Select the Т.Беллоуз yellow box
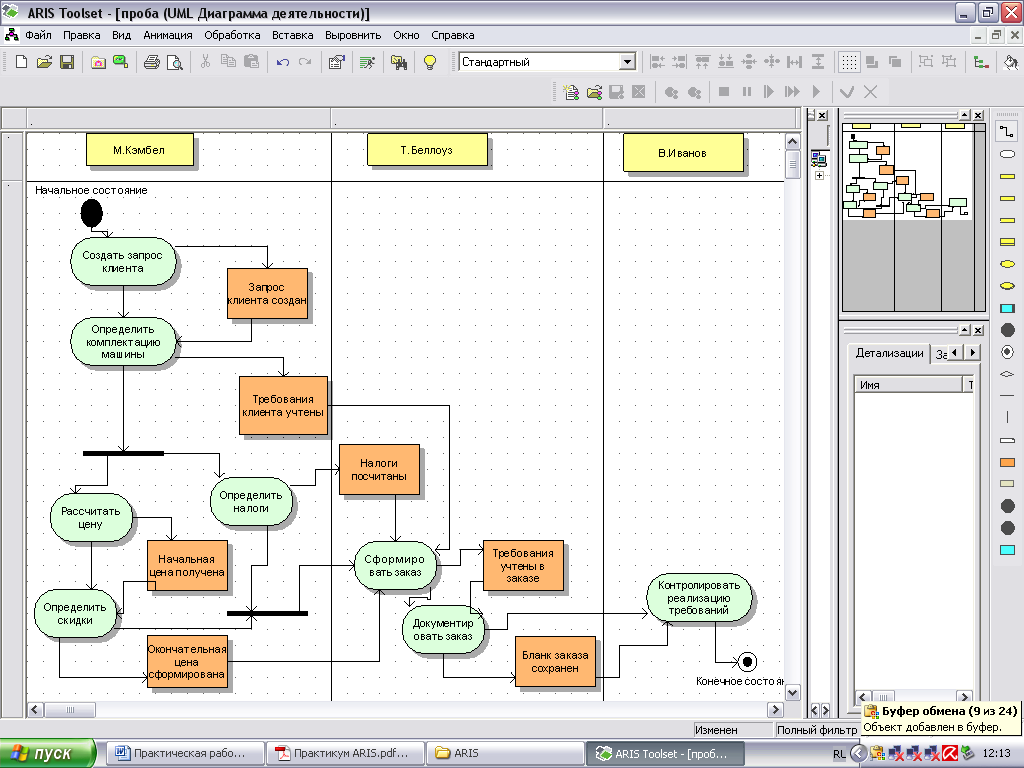Screen dimensions: 1024x768 click(x=427, y=150)
